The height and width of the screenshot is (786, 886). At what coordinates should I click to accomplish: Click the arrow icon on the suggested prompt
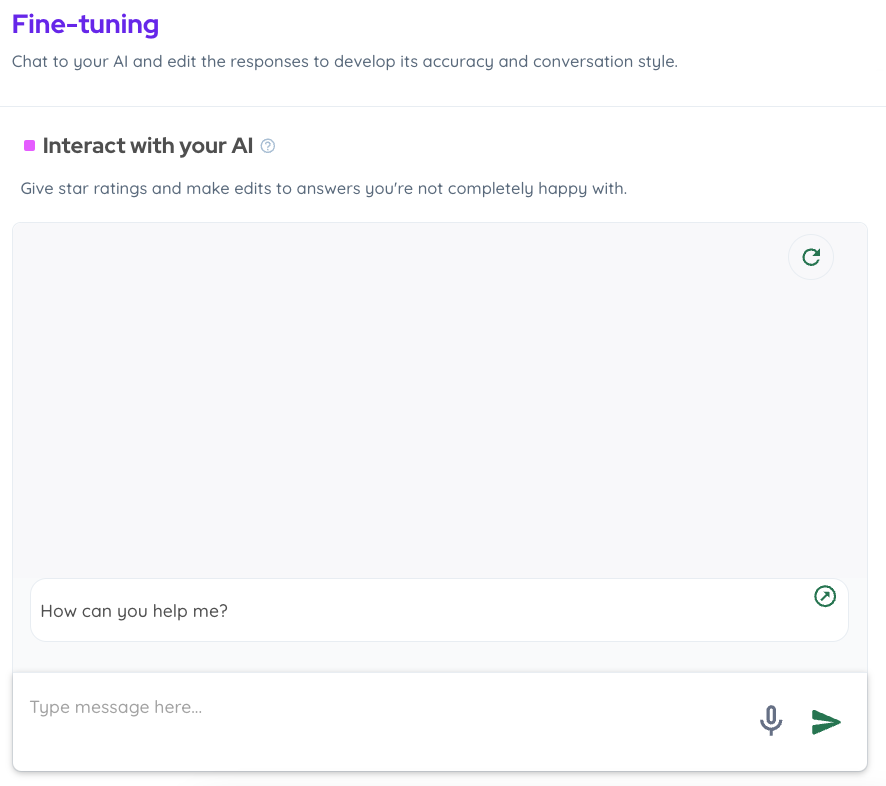[x=824, y=596]
